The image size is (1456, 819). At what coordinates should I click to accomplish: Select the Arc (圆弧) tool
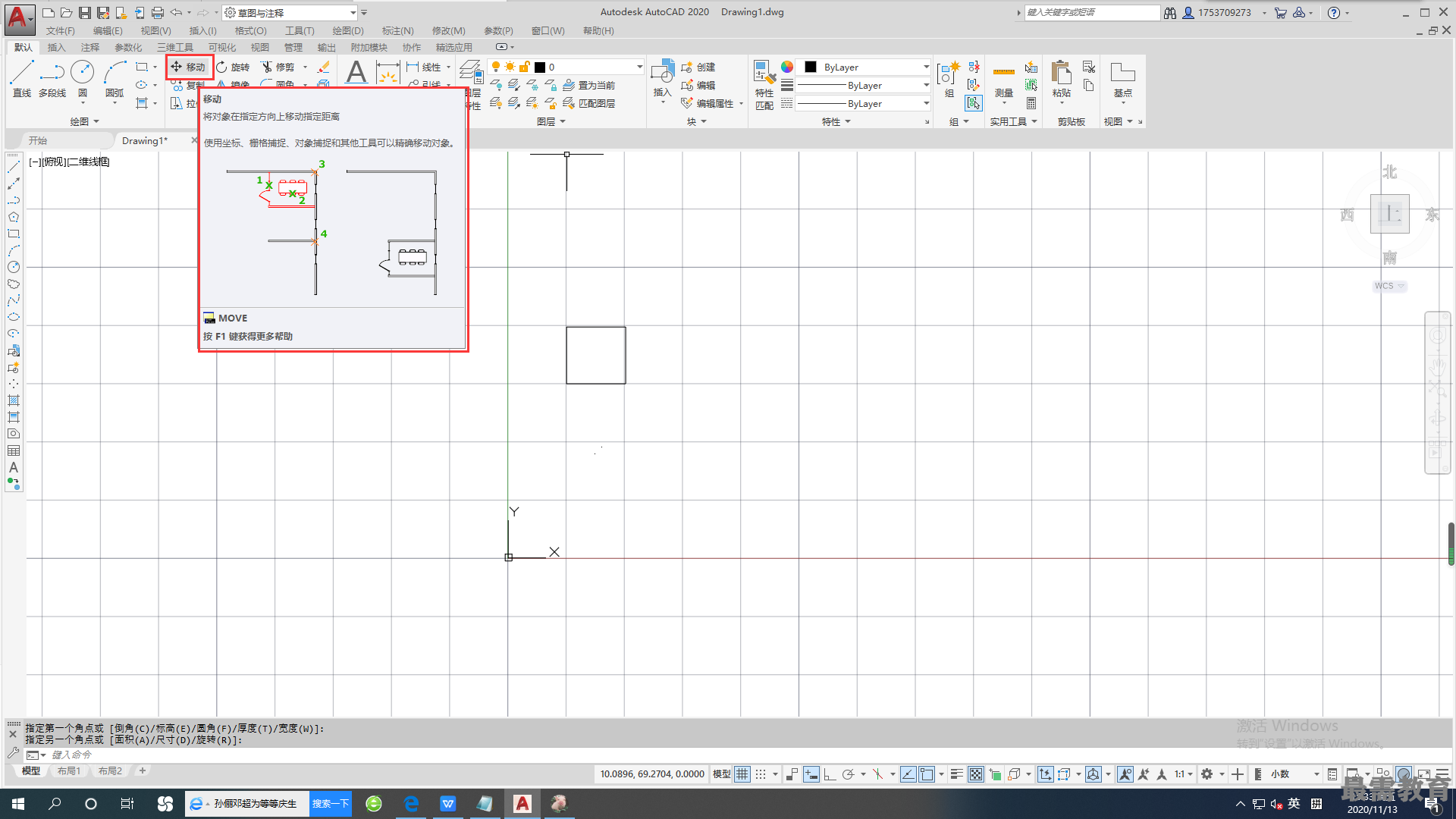point(115,79)
